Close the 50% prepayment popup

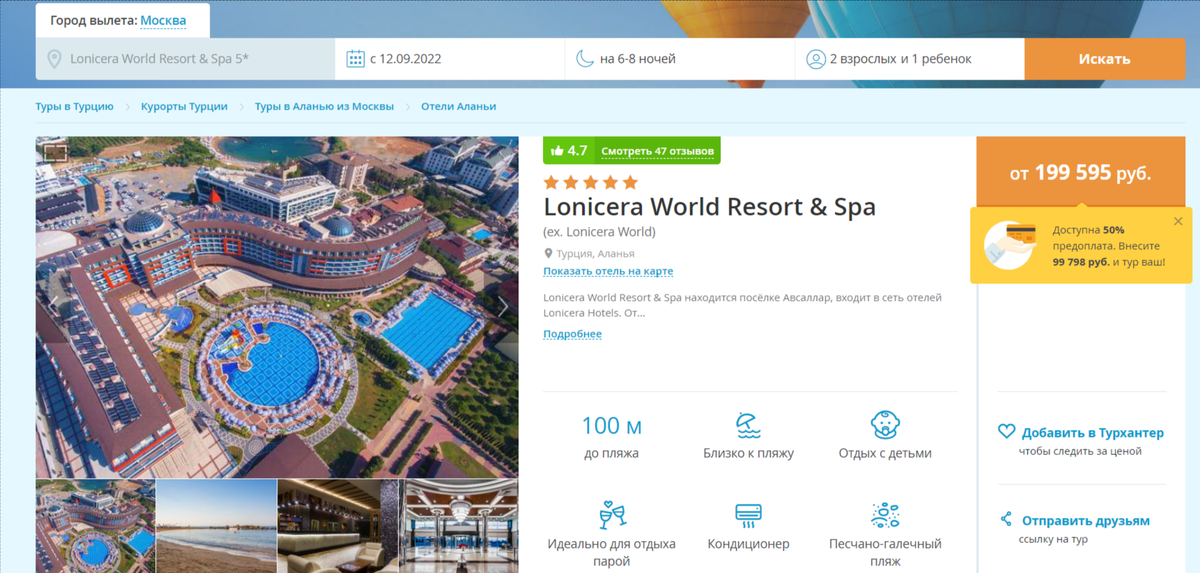pyautogui.click(x=1178, y=221)
